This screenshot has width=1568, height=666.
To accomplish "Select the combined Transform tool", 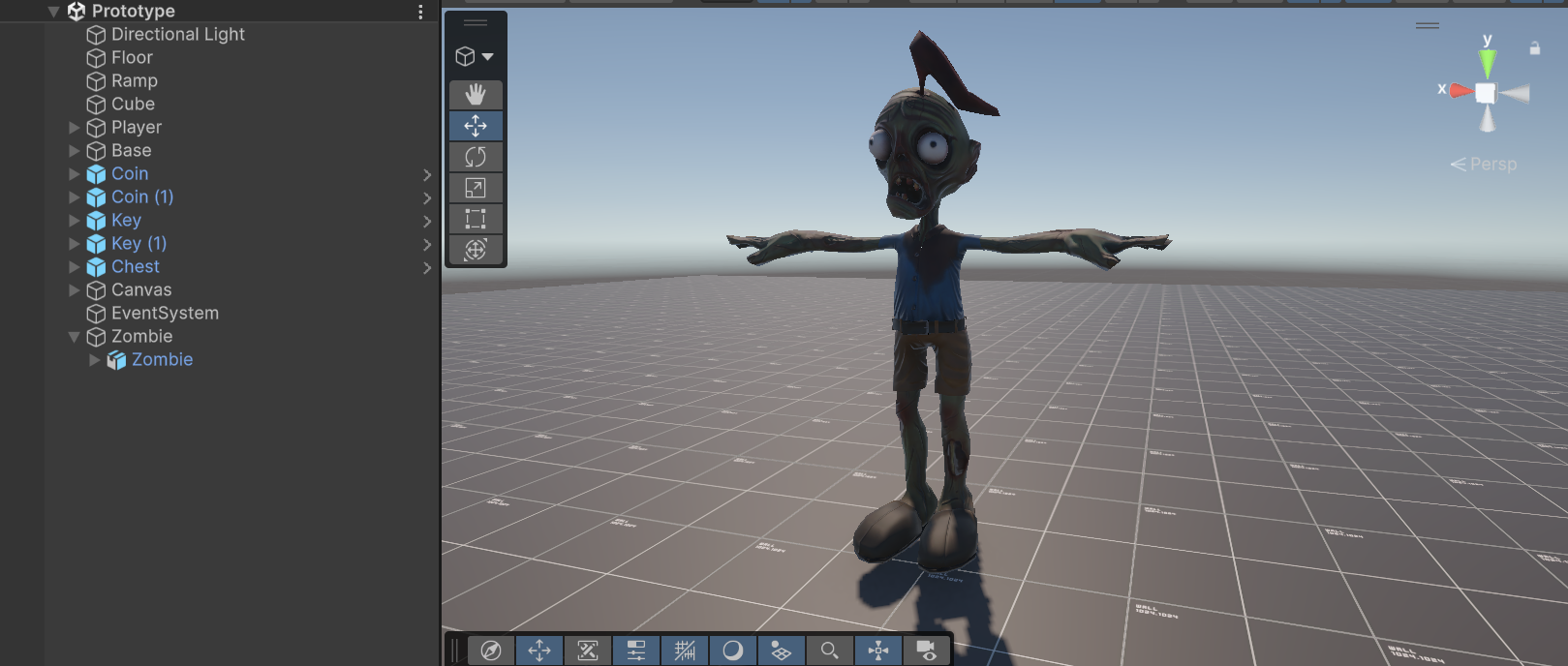I will pos(476,250).
